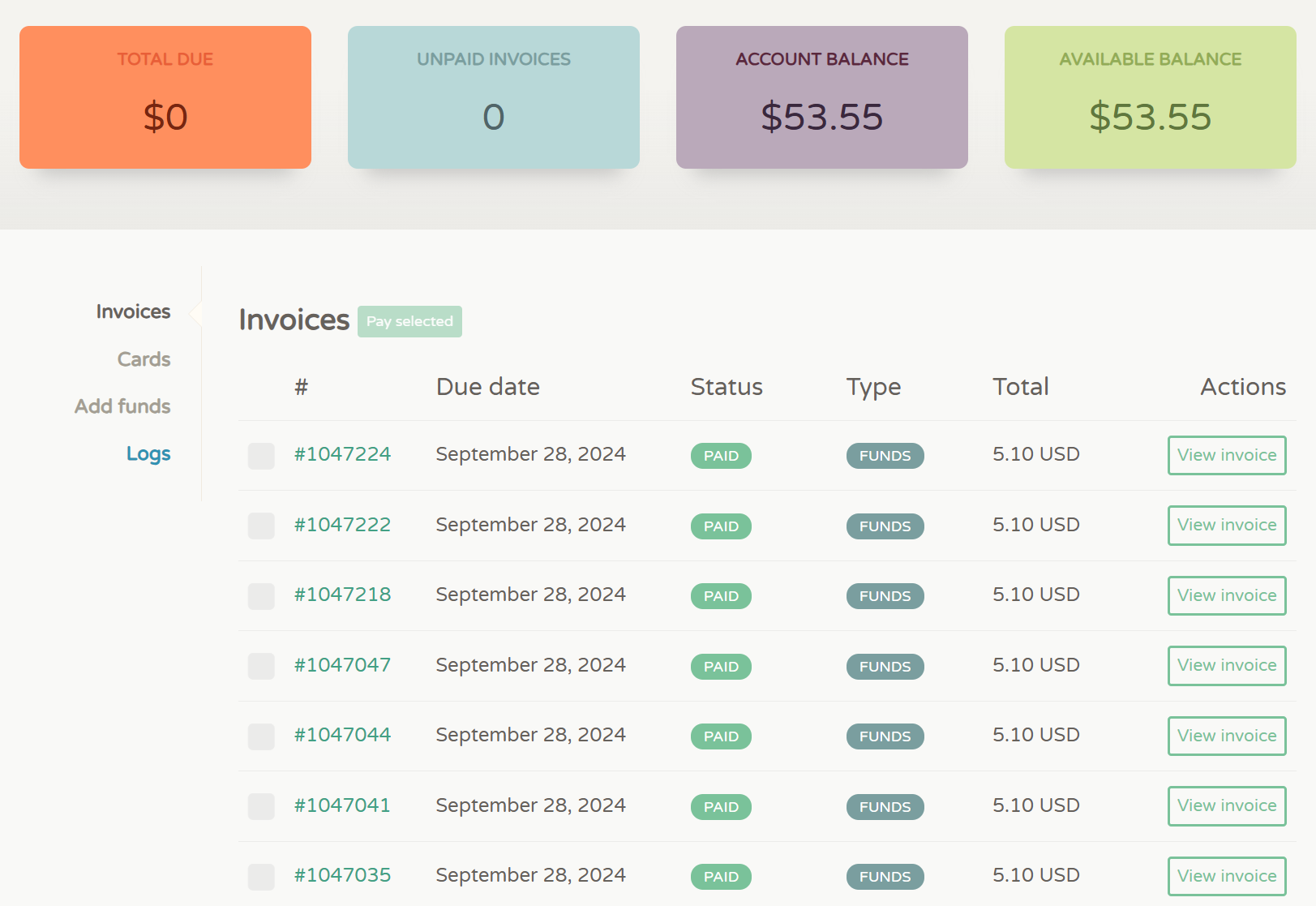Select the Unpaid Invoices card
Screen dimensions: 1316x906
coord(494,97)
